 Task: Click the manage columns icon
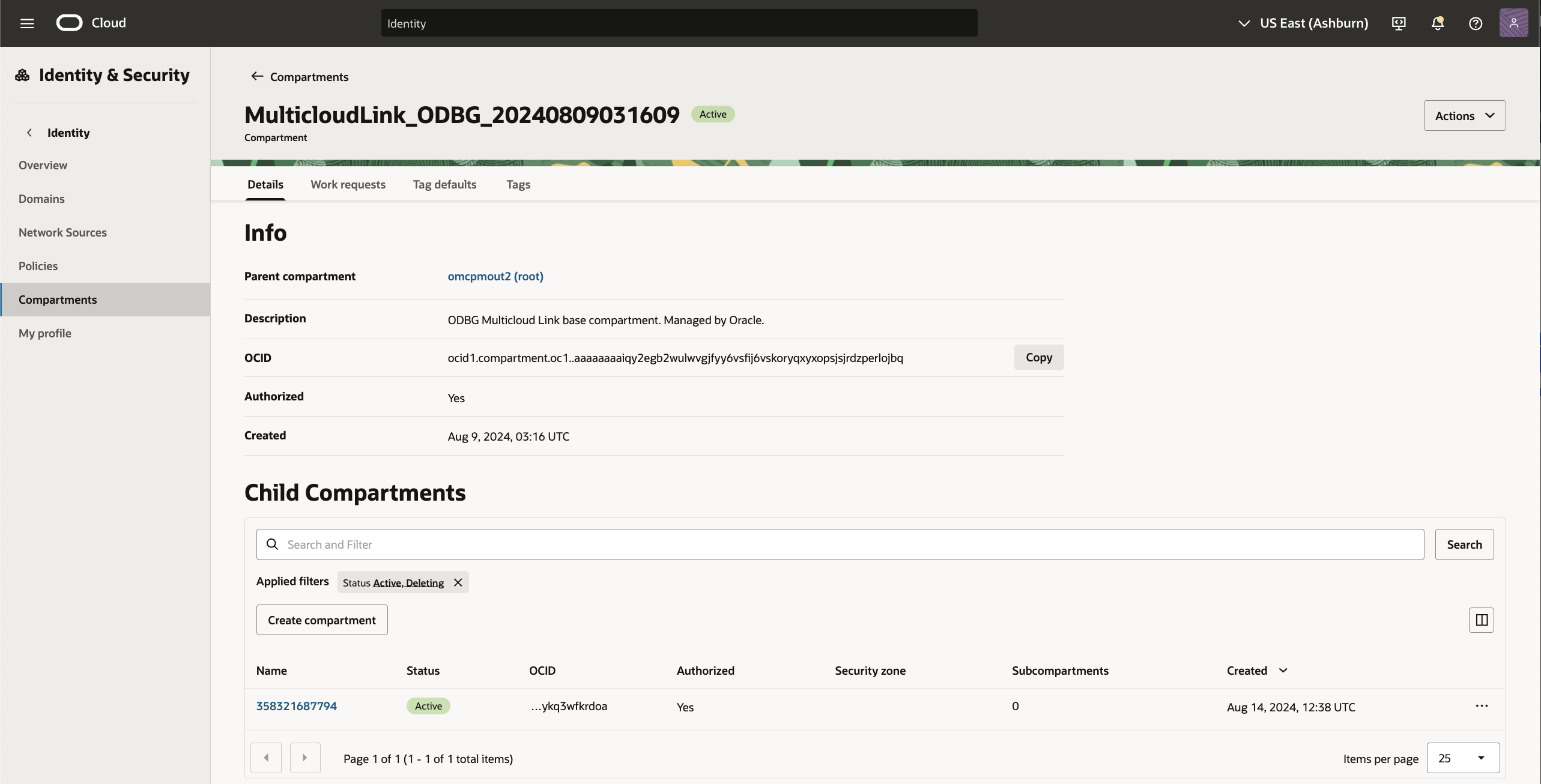point(1481,620)
